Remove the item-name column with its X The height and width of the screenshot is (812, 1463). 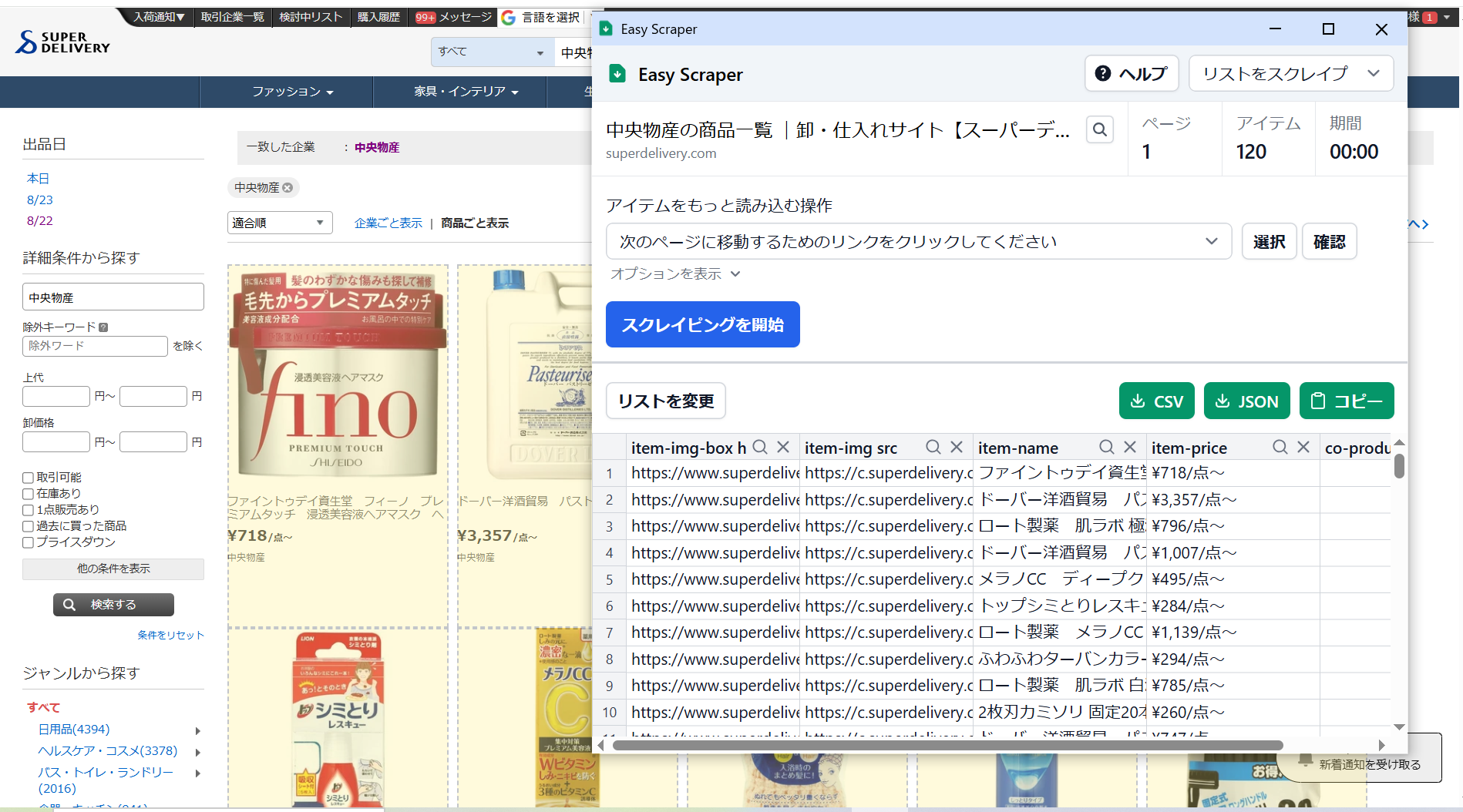[1130, 447]
